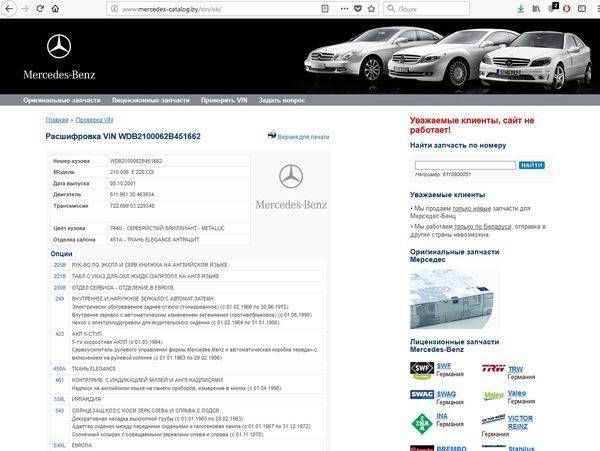Click the header banner with three silver cars

[x=448, y=56]
